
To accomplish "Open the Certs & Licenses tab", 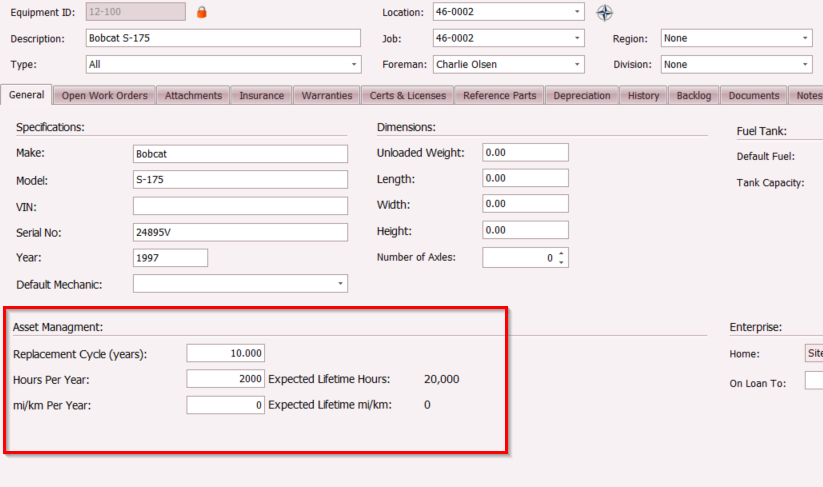I will click(x=406, y=96).
